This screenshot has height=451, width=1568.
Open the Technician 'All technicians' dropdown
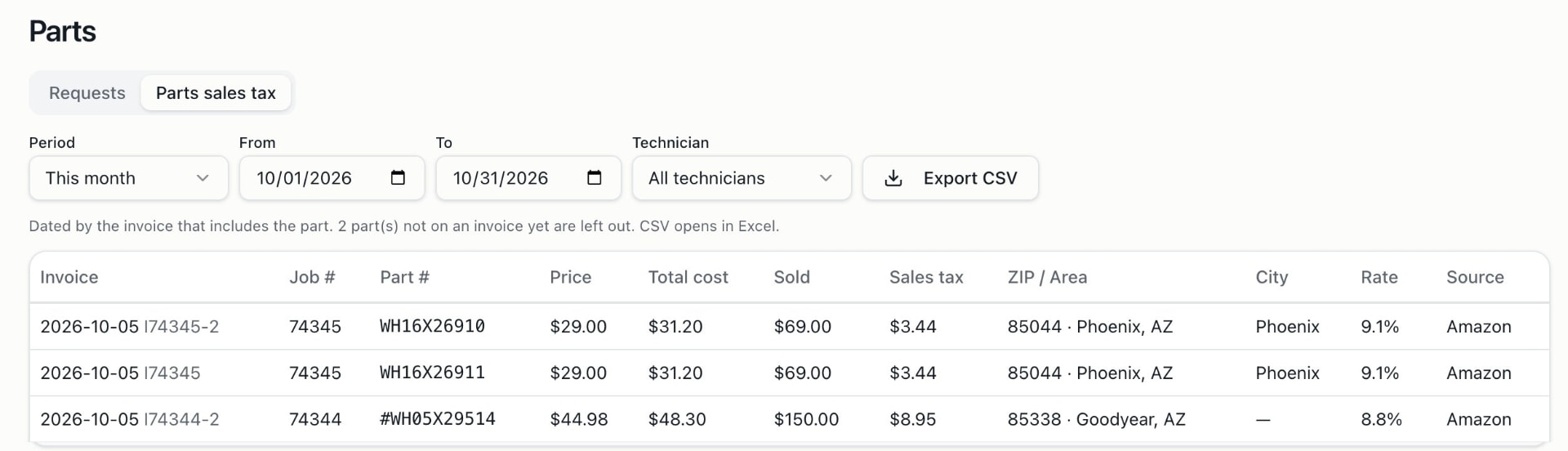click(x=742, y=178)
